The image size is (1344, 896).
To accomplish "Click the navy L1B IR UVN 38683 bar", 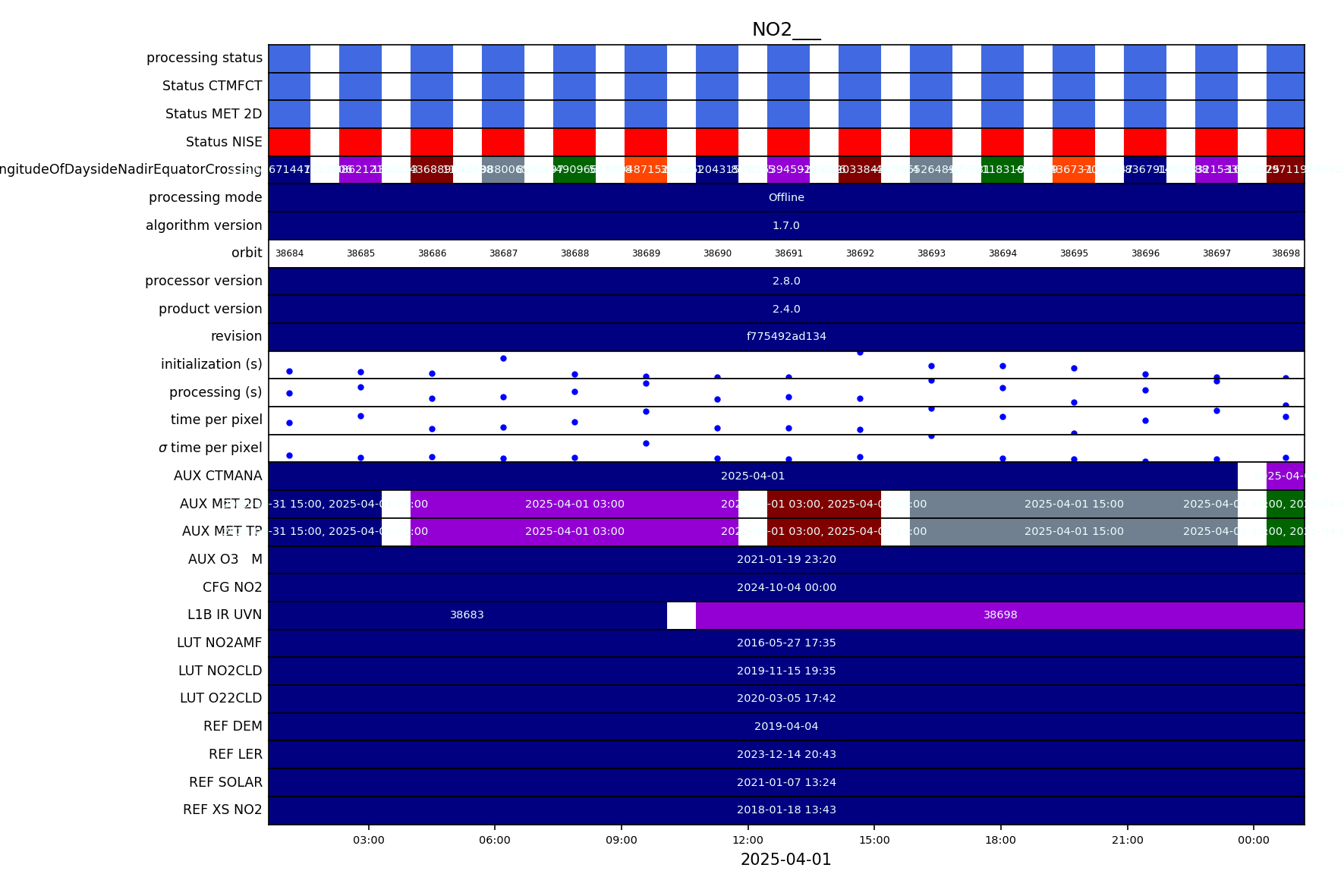I will (467, 615).
